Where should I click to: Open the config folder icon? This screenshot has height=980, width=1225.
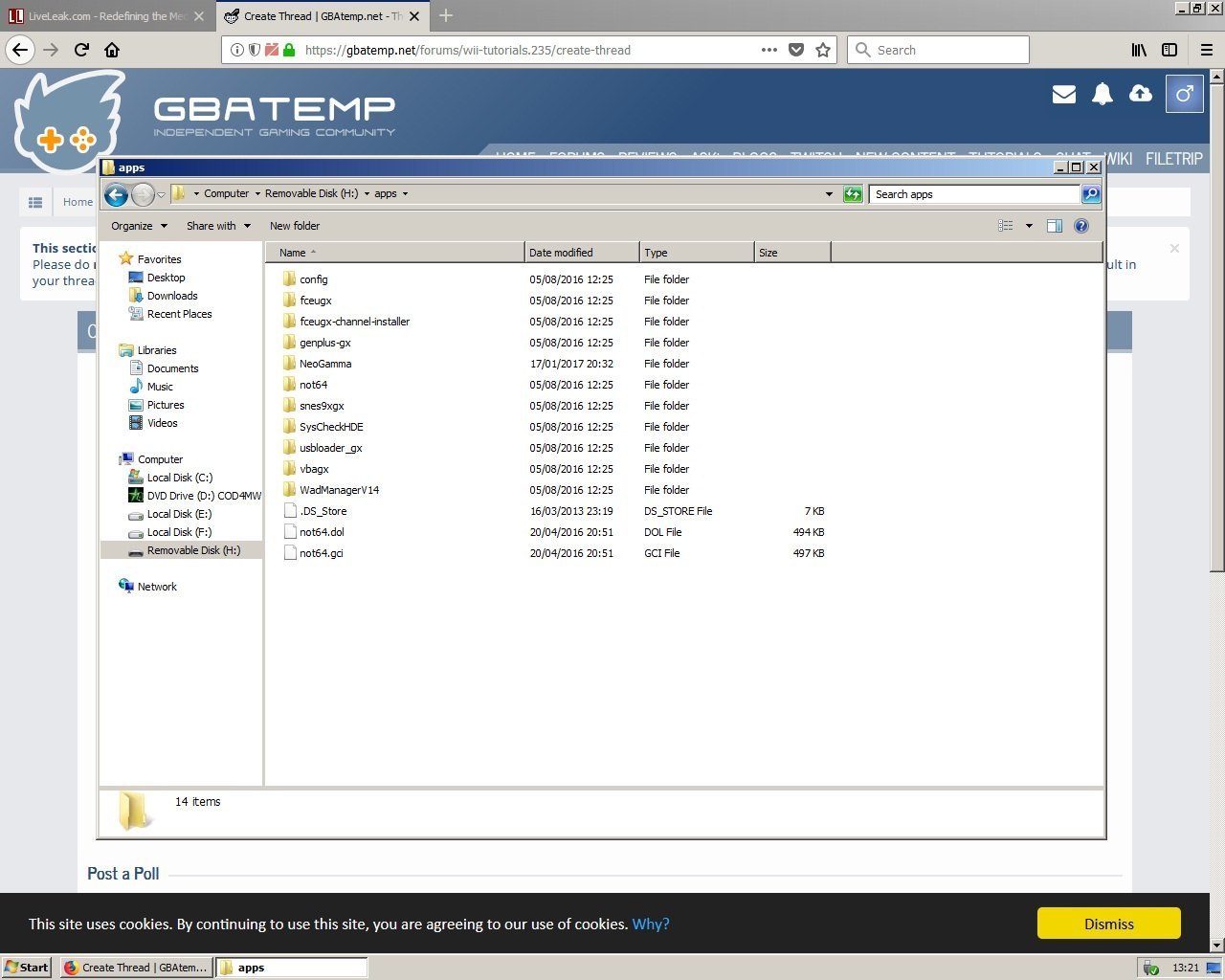[291, 279]
